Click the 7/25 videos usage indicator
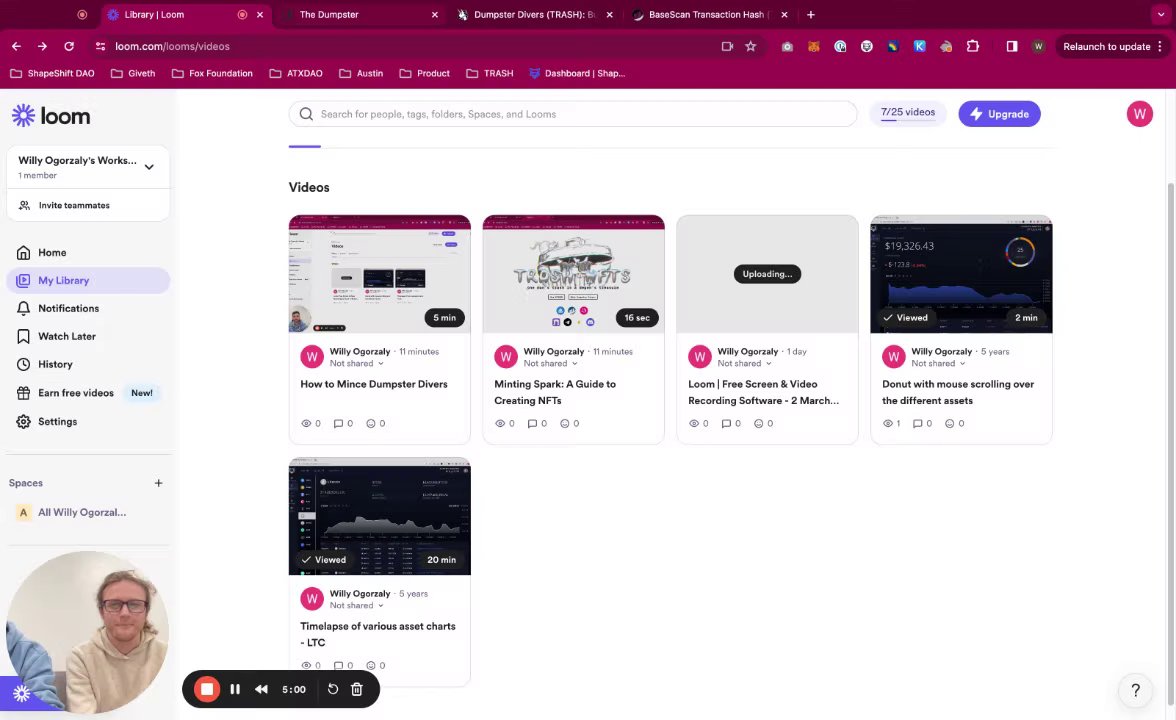The height and width of the screenshot is (720, 1176). pos(908,113)
